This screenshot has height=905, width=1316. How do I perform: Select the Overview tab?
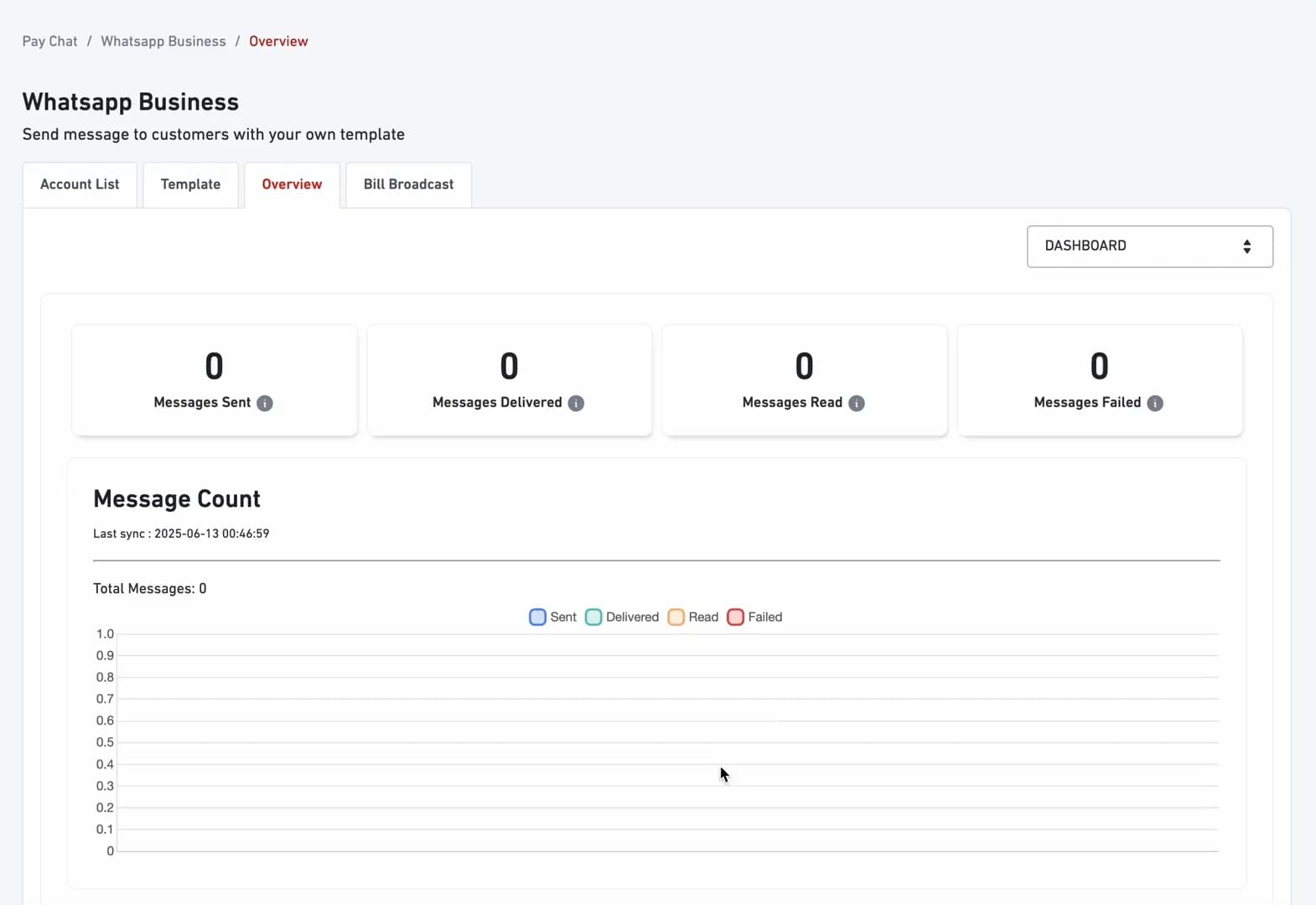pos(292,184)
